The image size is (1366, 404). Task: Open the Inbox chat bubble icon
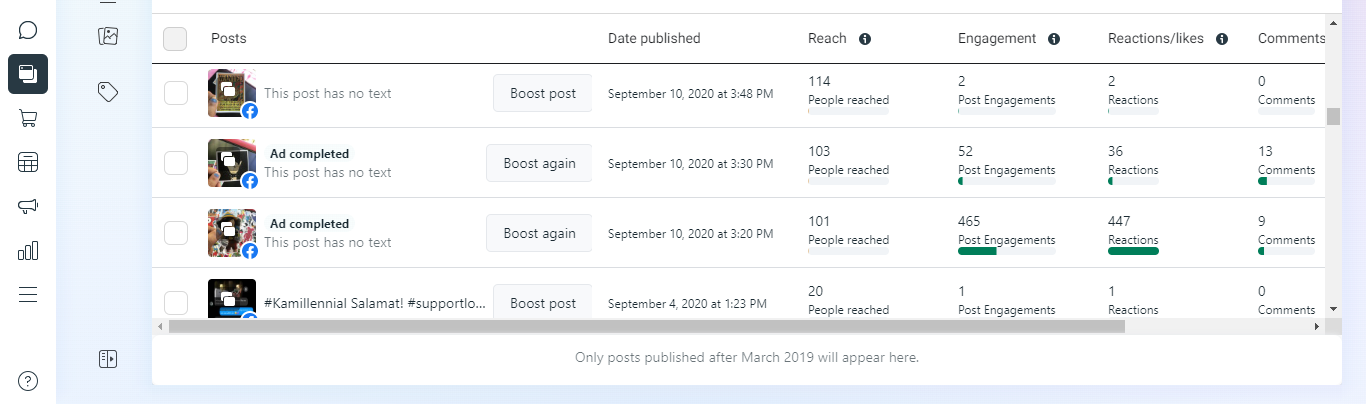[28, 30]
